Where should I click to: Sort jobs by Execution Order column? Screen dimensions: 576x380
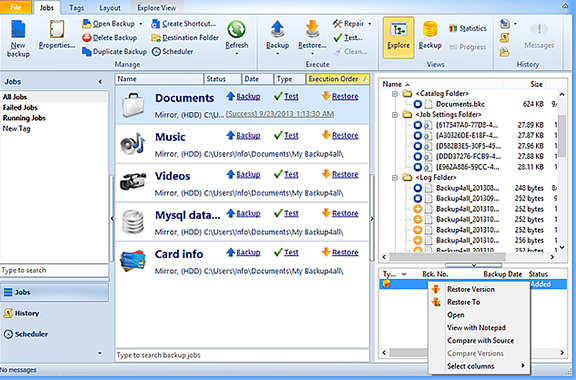click(337, 79)
